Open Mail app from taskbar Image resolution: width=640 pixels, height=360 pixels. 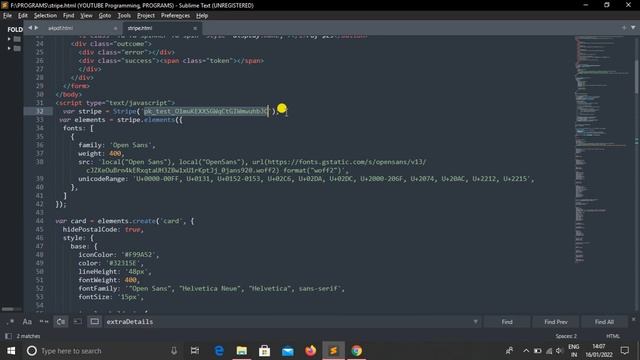coord(287,351)
